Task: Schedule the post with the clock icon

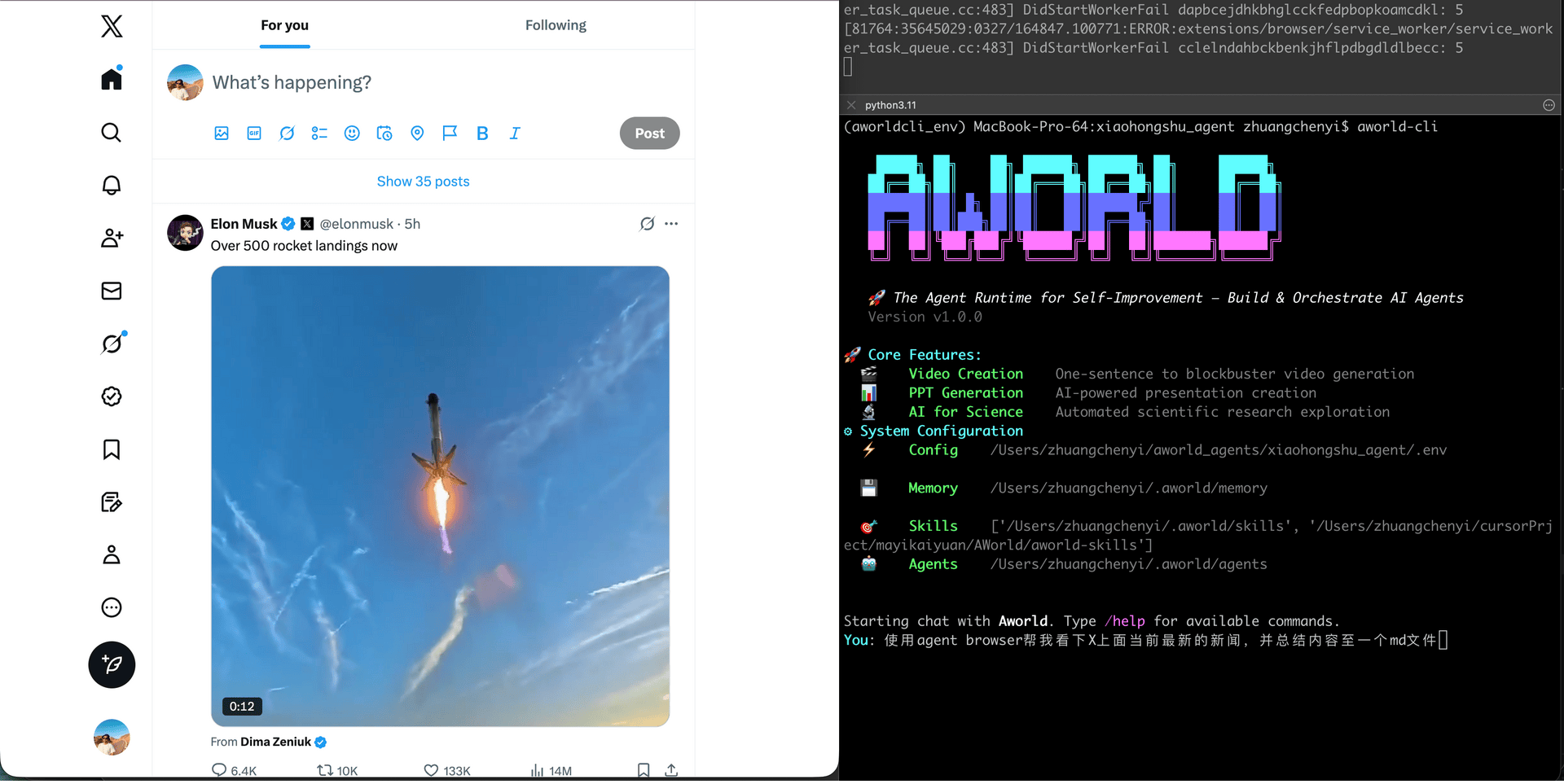Action: point(384,133)
